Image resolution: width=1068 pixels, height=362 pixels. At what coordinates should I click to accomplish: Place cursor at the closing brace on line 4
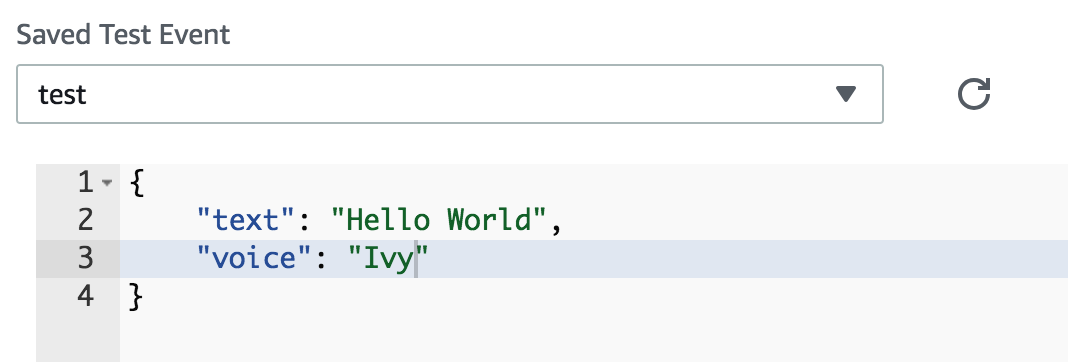coord(136,298)
